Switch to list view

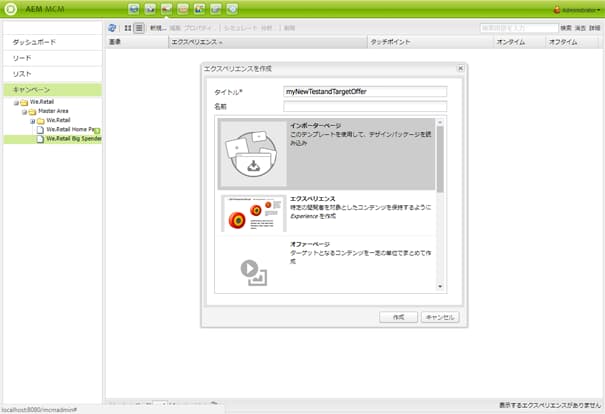[x=139, y=28]
